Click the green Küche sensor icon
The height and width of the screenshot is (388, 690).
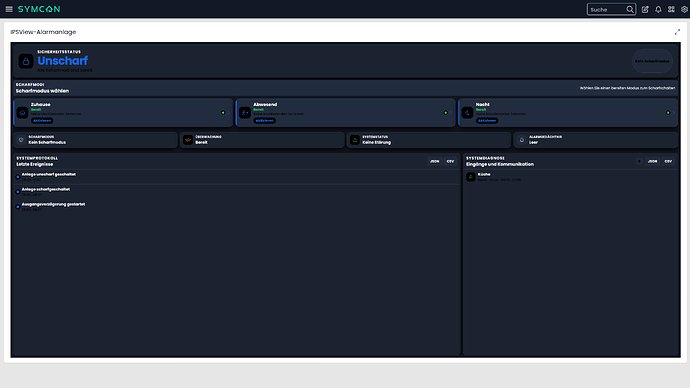(x=470, y=177)
